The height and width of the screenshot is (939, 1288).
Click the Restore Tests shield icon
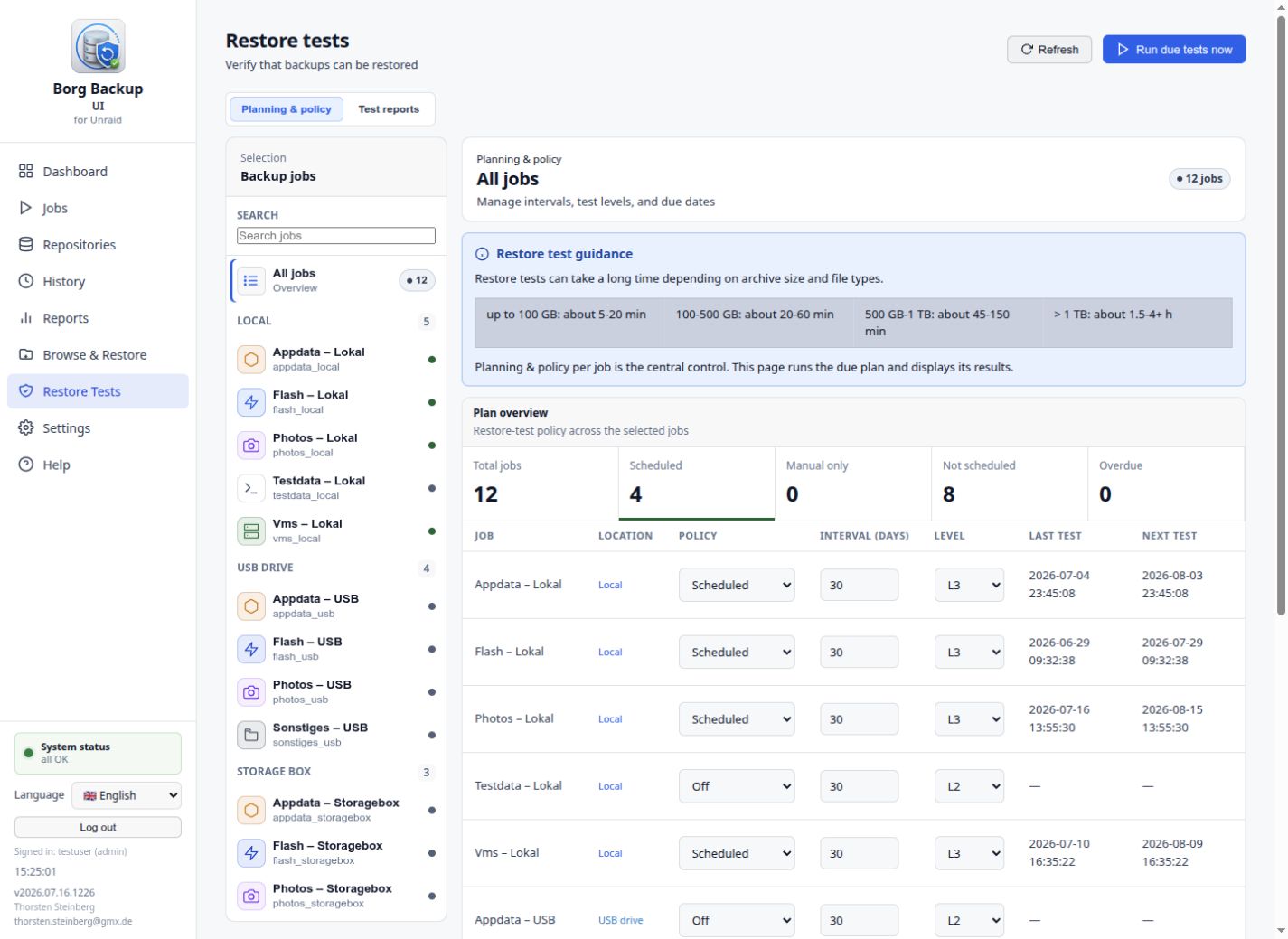[x=26, y=391]
